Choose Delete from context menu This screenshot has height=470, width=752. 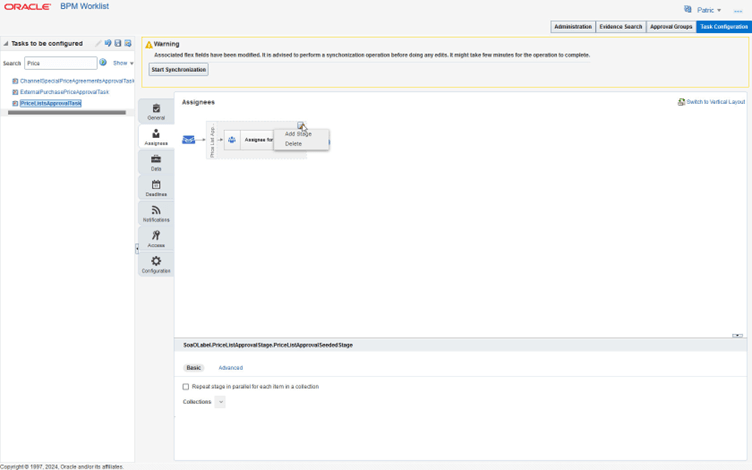coord(294,143)
